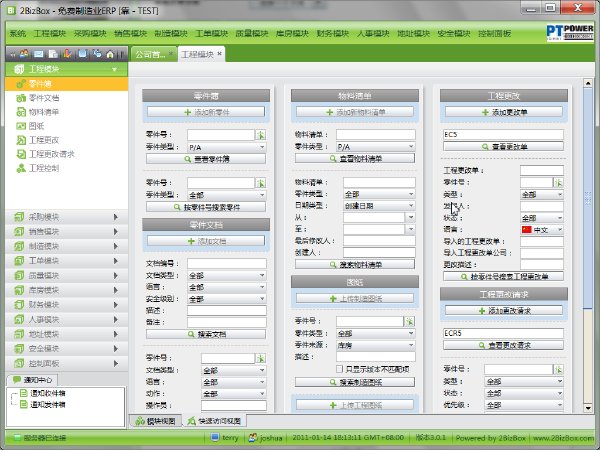Expand 采购模块 in sidebar

tap(67, 217)
